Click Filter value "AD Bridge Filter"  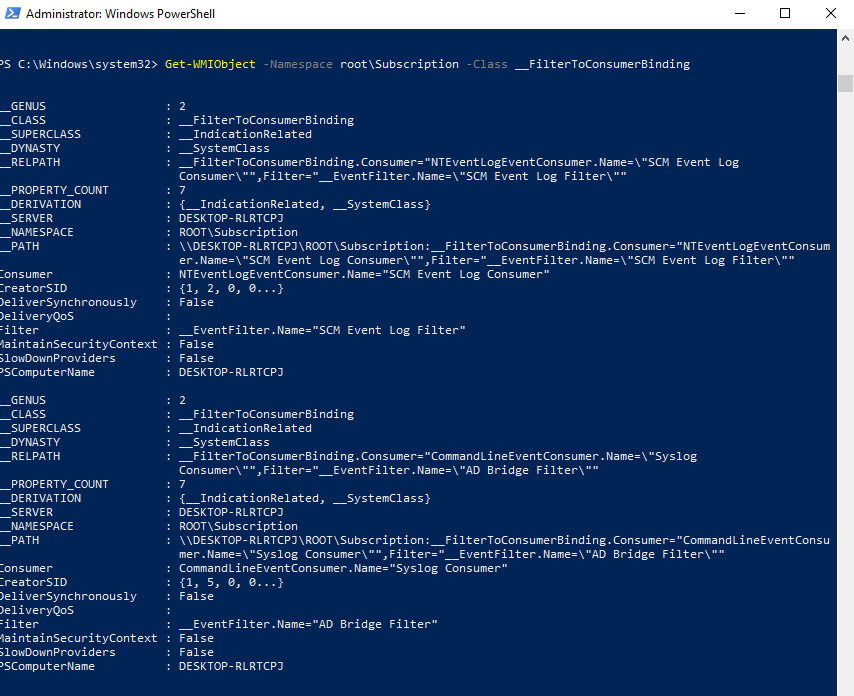[308, 625]
